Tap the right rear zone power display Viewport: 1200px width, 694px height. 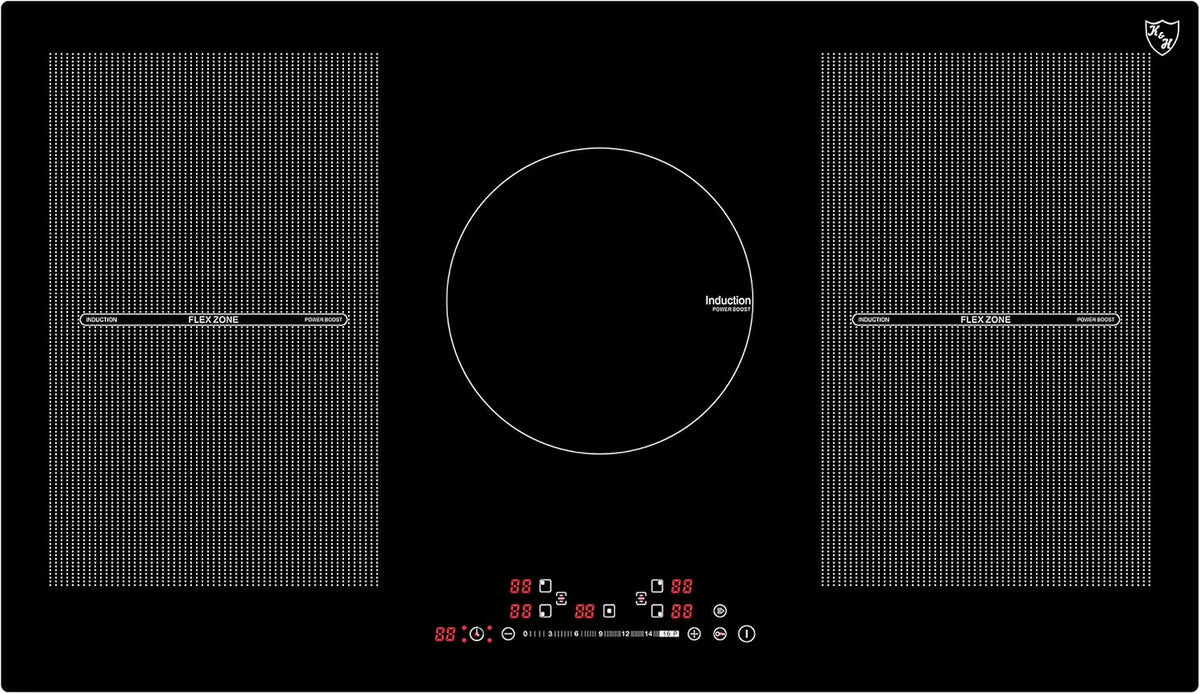click(x=682, y=586)
